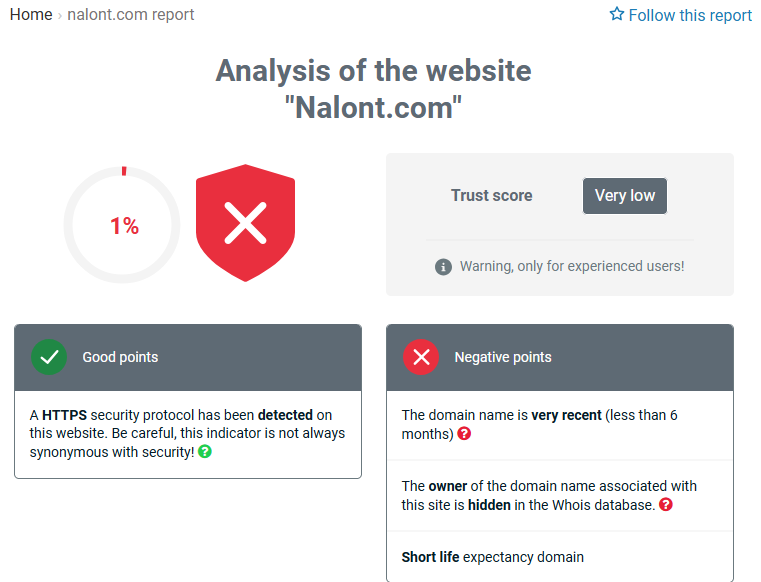Click the red shield with X icon

245,223
